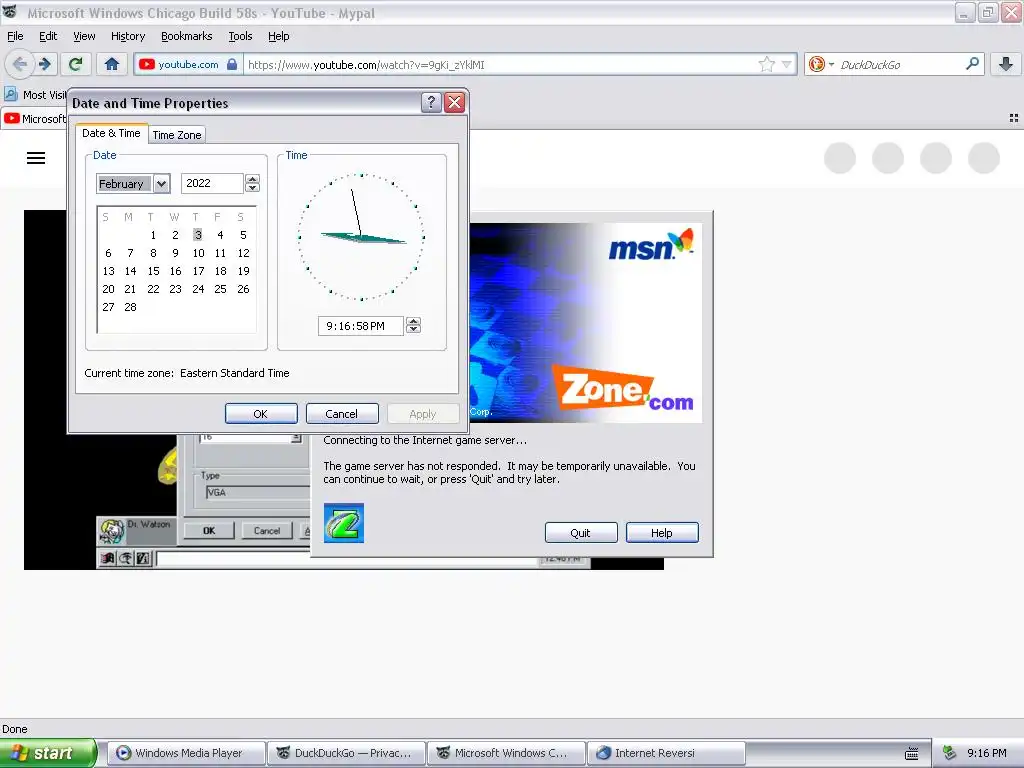
Task: Click the taskbar clock showing 9:16 PM
Action: click(987, 753)
